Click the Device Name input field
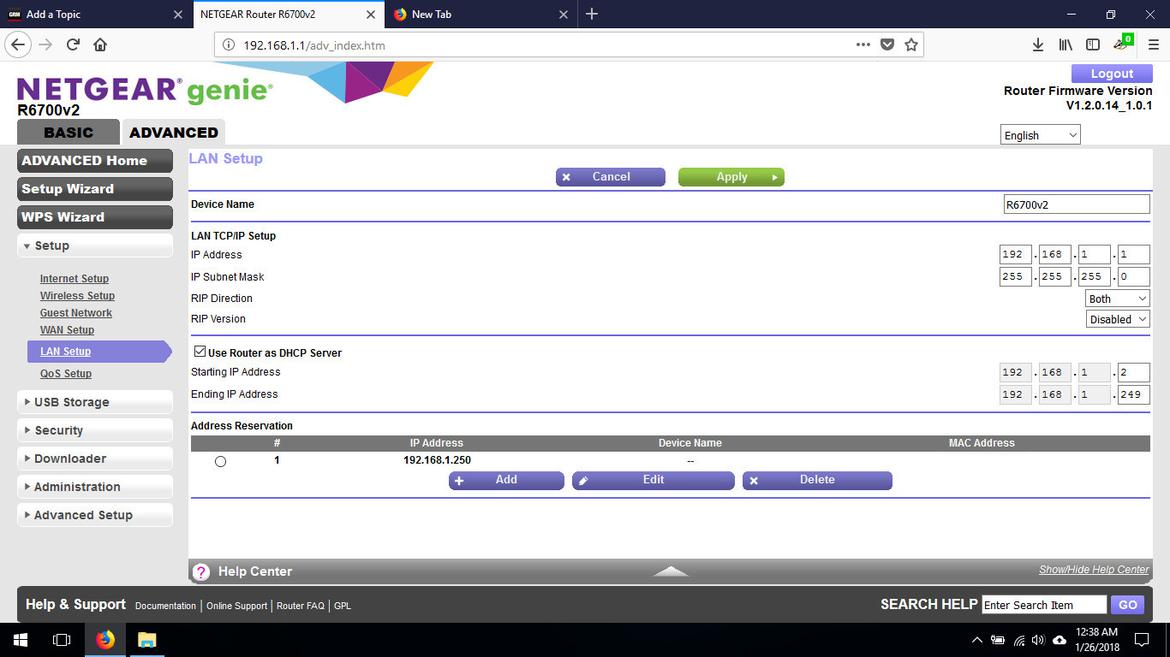Image resolution: width=1170 pixels, height=657 pixels. [1076, 205]
